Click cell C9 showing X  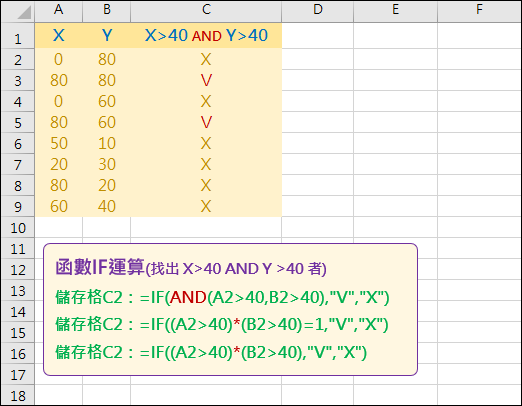point(206,206)
